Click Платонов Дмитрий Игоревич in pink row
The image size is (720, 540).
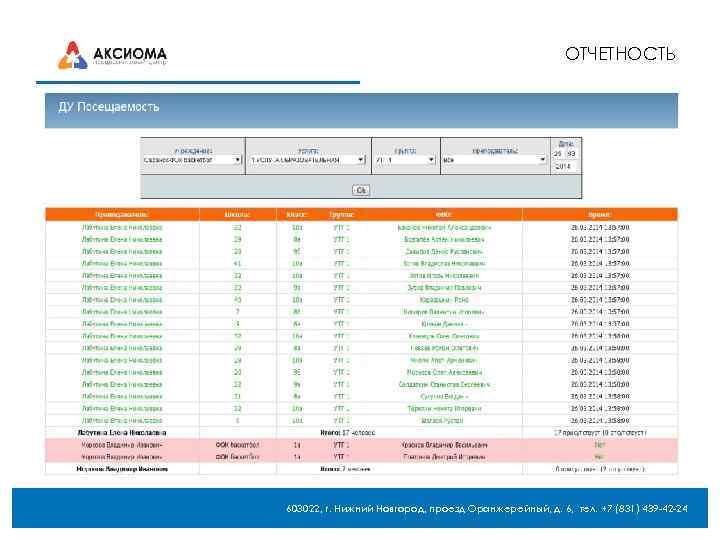coord(444,457)
